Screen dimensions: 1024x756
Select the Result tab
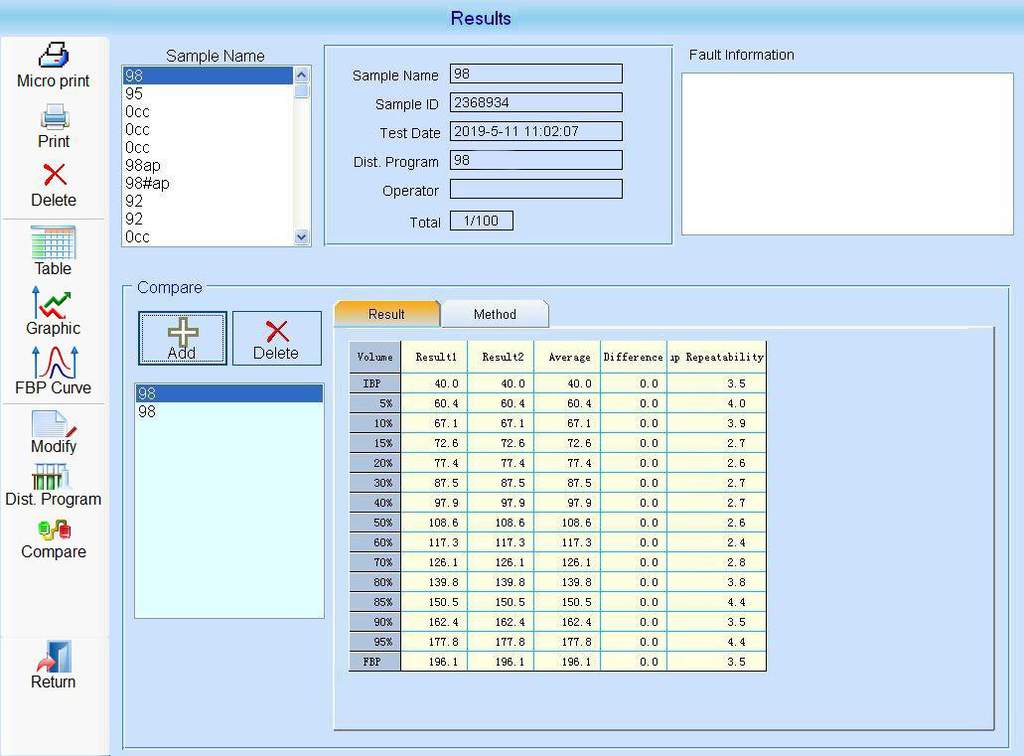(x=386, y=314)
